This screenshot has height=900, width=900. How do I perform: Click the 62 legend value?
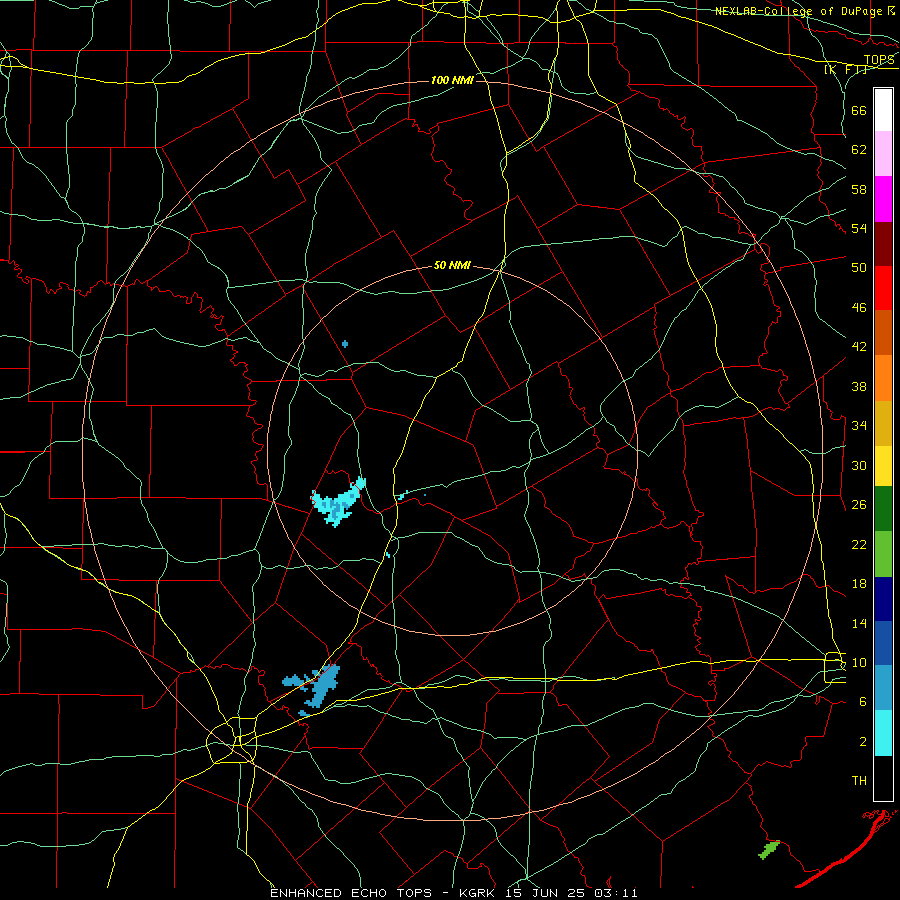859,150
